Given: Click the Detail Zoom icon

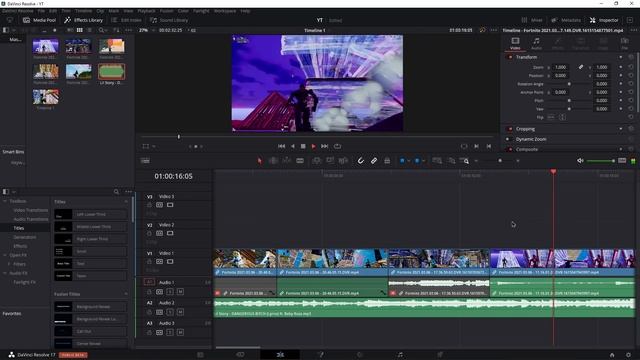Looking at the screenshot, I should (x=451, y=161).
